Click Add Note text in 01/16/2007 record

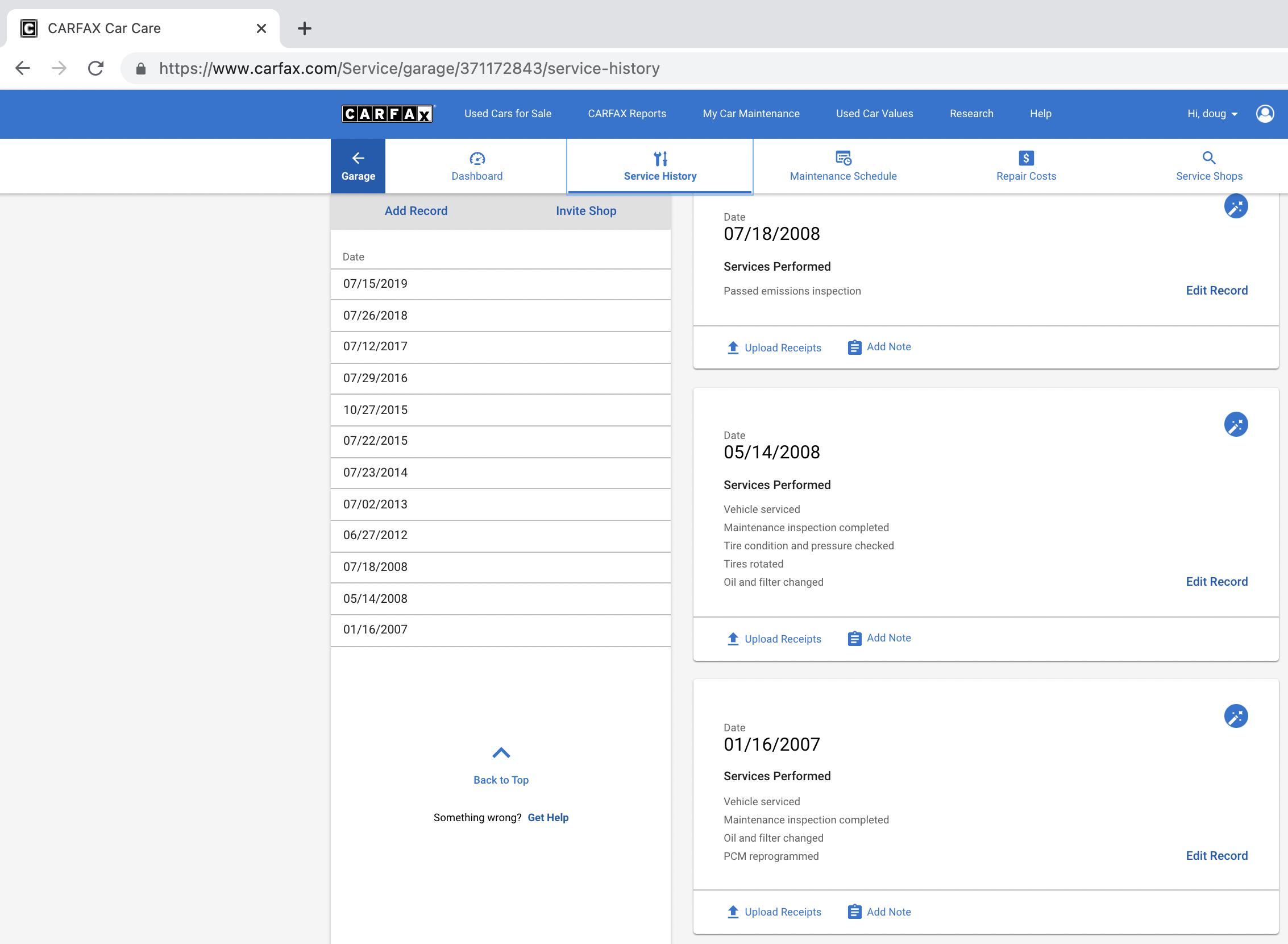click(889, 912)
